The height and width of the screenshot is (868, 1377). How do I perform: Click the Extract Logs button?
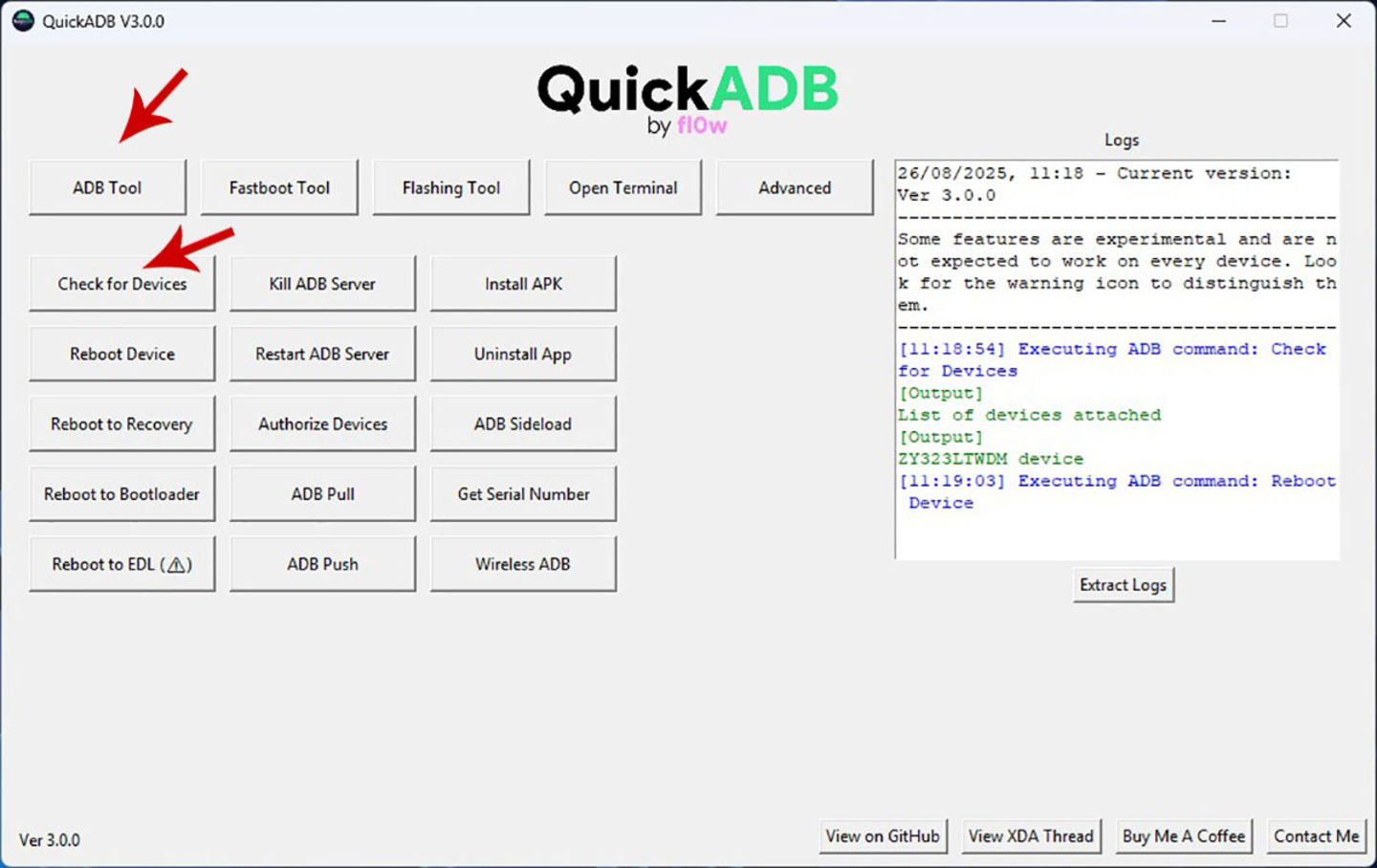pyautogui.click(x=1123, y=585)
